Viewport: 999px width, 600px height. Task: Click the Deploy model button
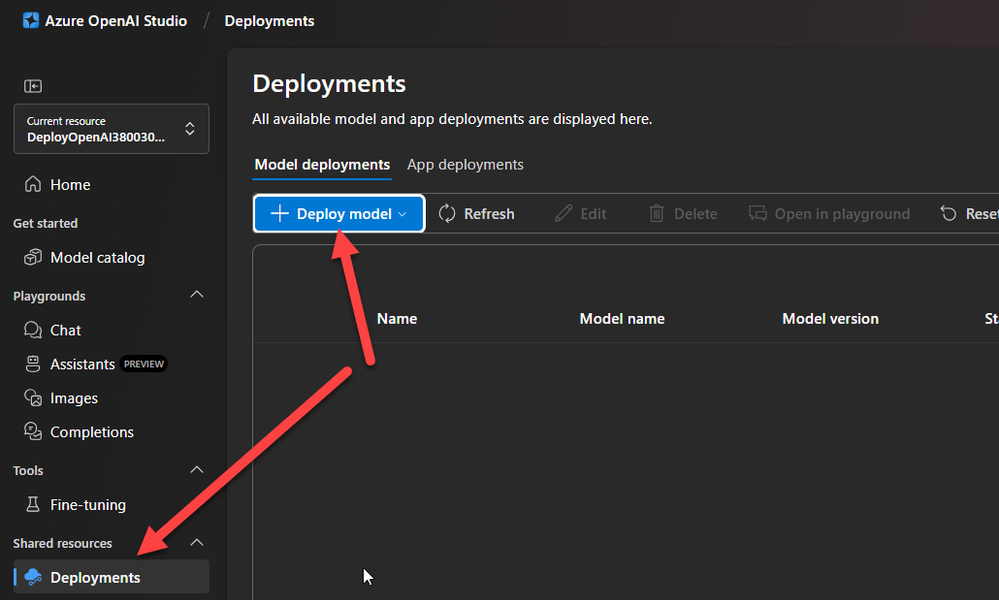coord(339,213)
